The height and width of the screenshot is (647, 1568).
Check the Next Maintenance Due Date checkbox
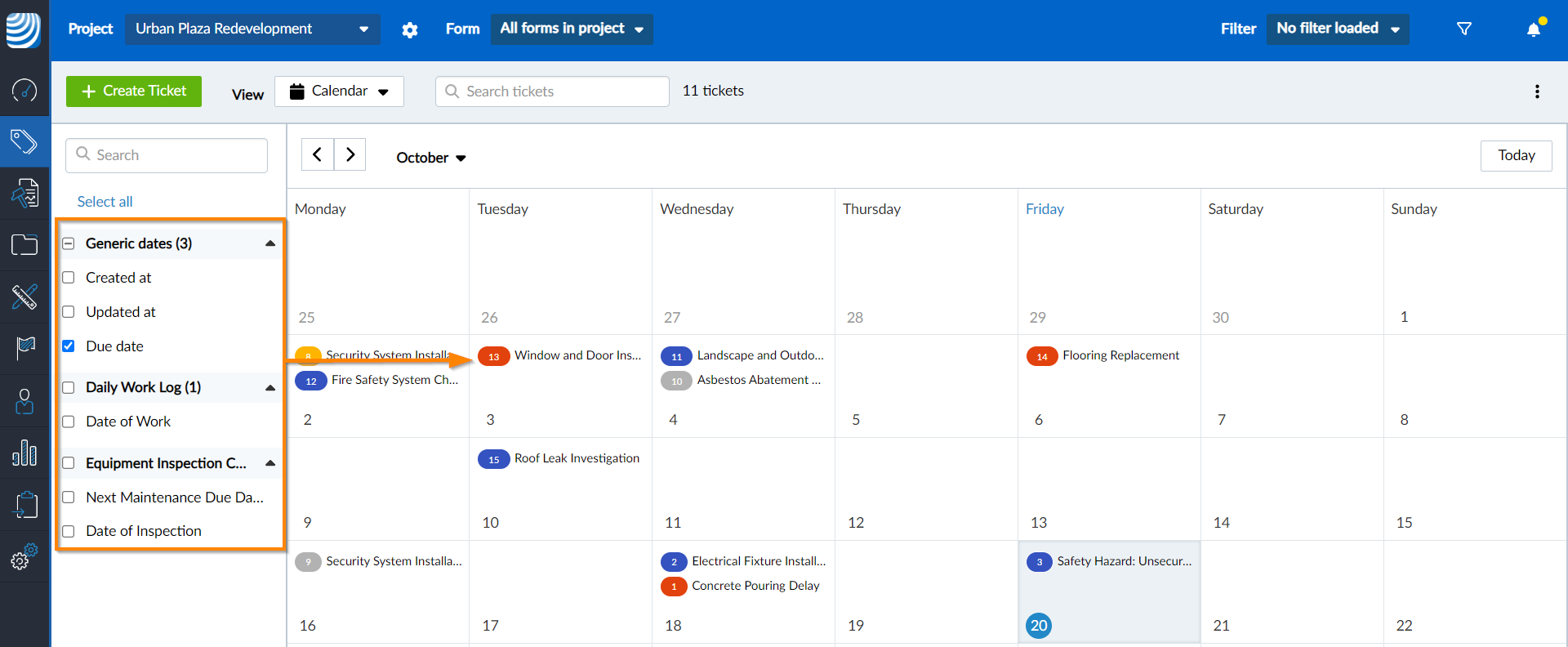pyautogui.click(x=69, y=498)
